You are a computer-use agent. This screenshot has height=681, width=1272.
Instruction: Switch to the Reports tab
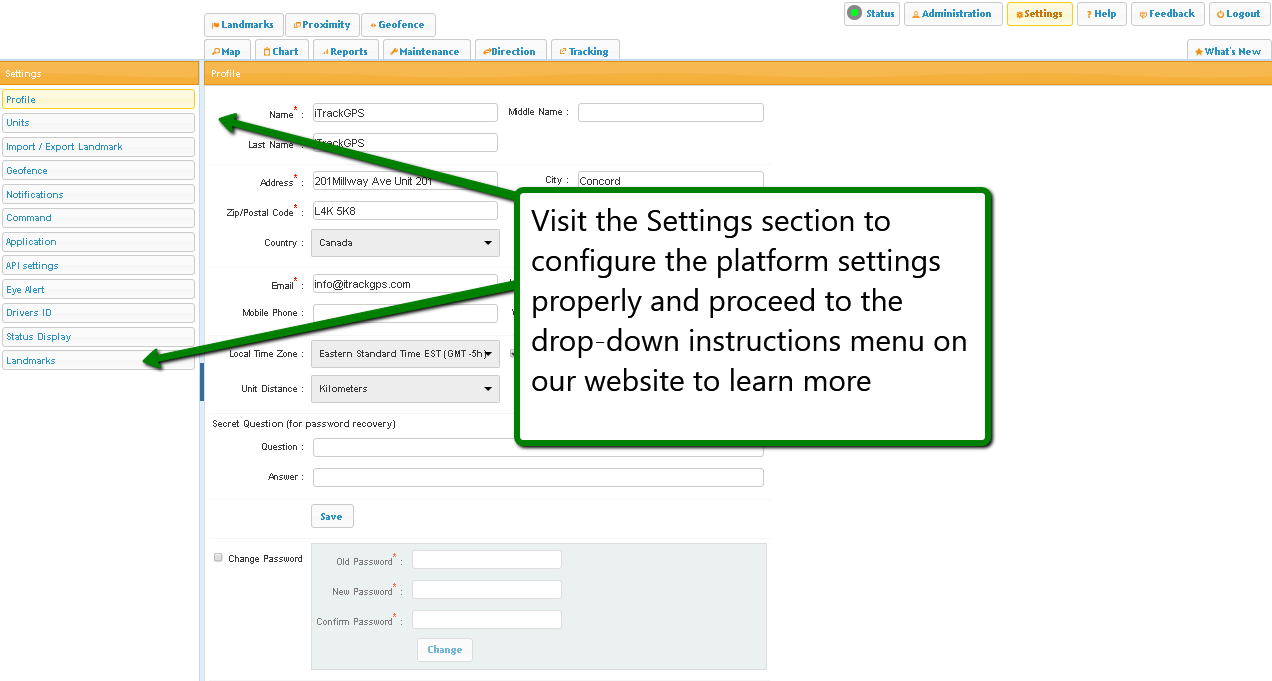[345, 51]
